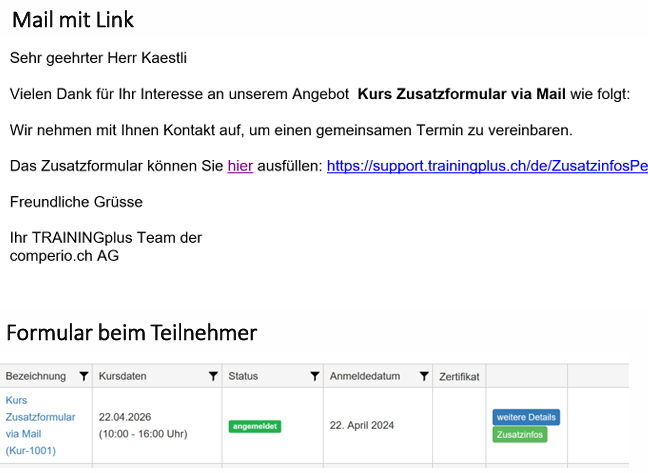
Task: Open the 'hier' link in the mail
Action: coord(240,165)
